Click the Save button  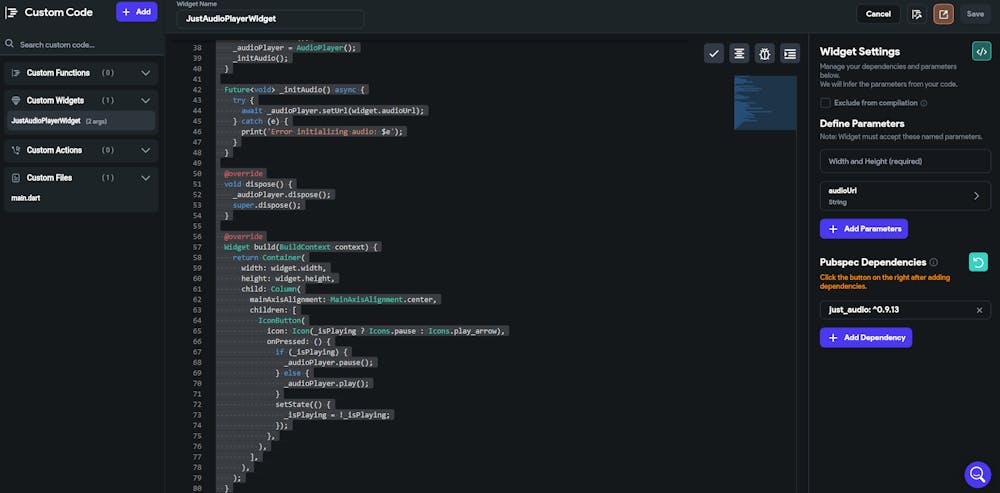(975, 14)
